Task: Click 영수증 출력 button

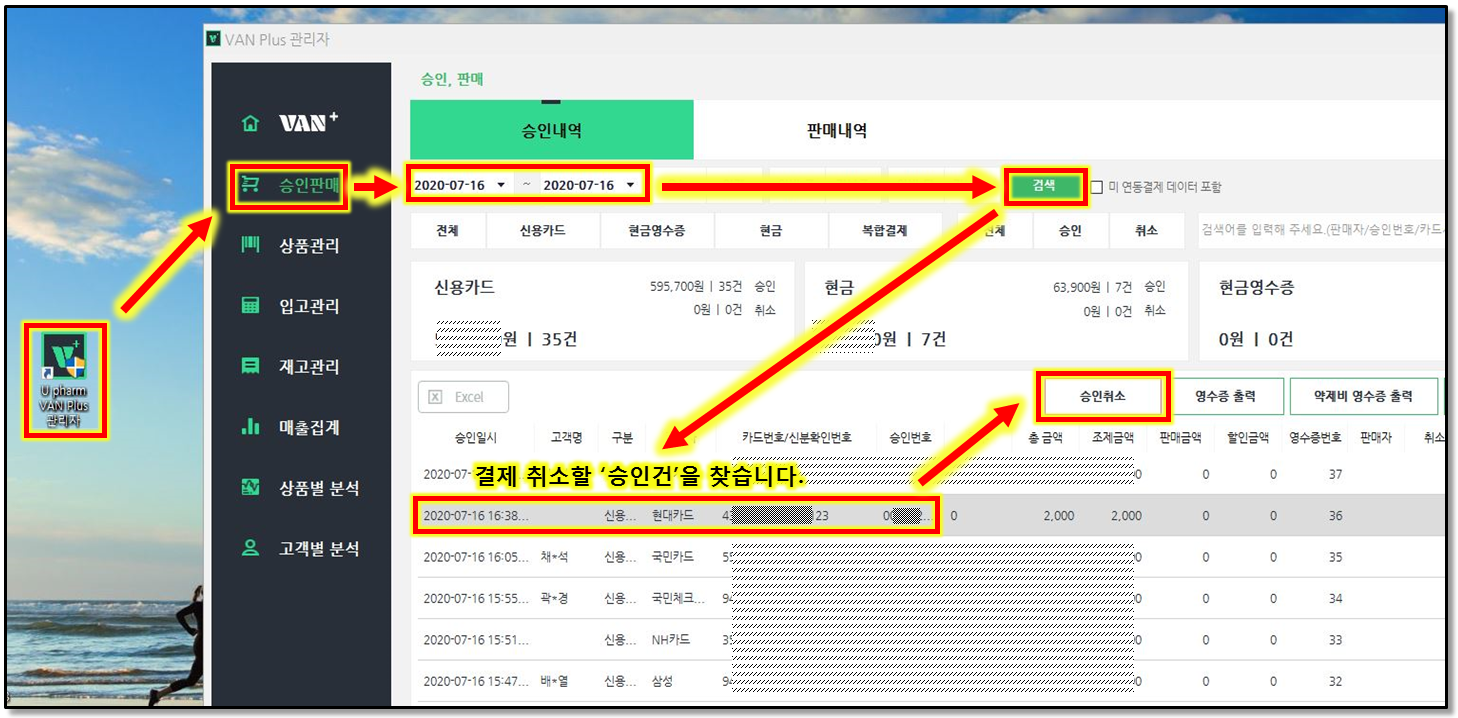Action: tap(1225, 396)
